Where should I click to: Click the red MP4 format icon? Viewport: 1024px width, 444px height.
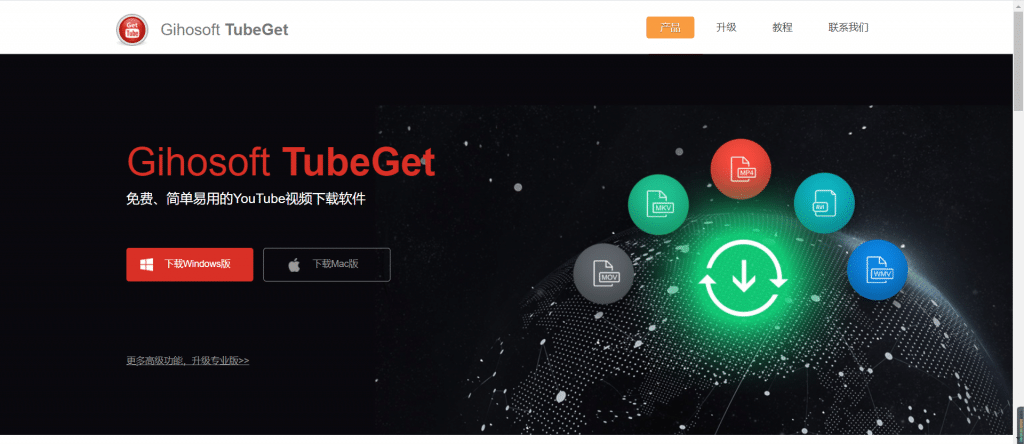pos(741,168)
